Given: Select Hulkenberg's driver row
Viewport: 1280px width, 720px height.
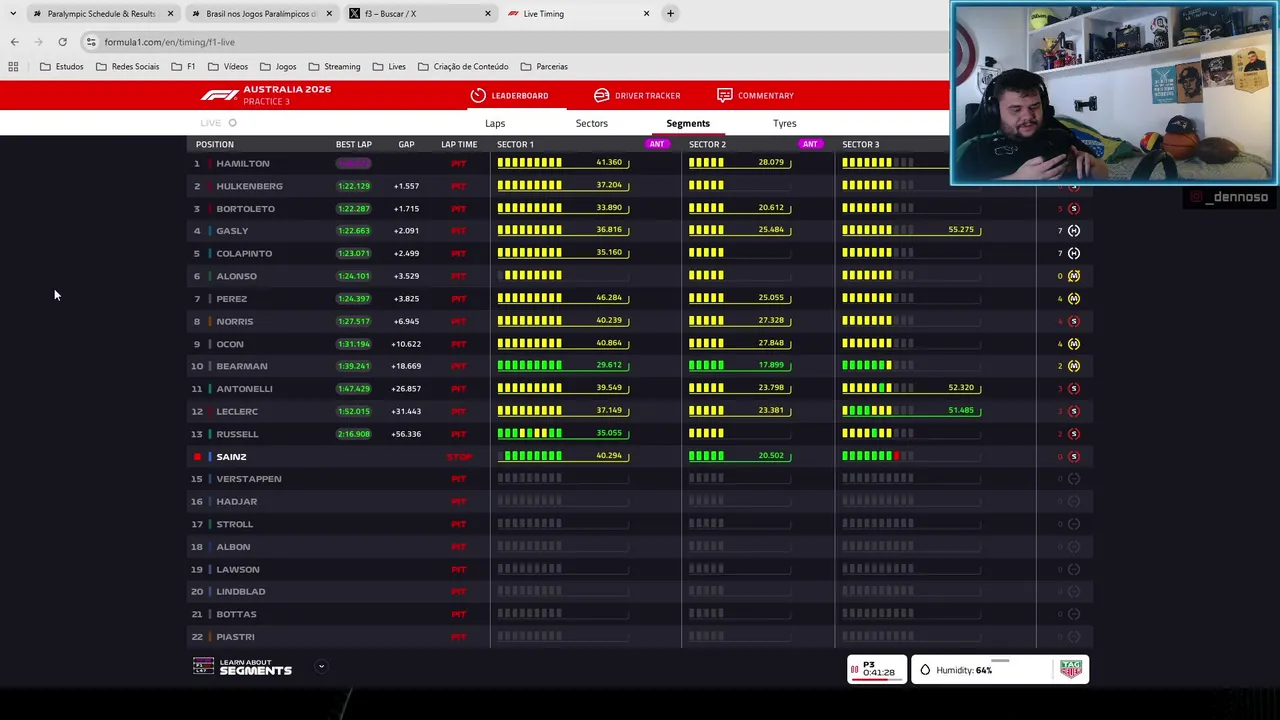Looking at the screenshot, I should (640, 186).
